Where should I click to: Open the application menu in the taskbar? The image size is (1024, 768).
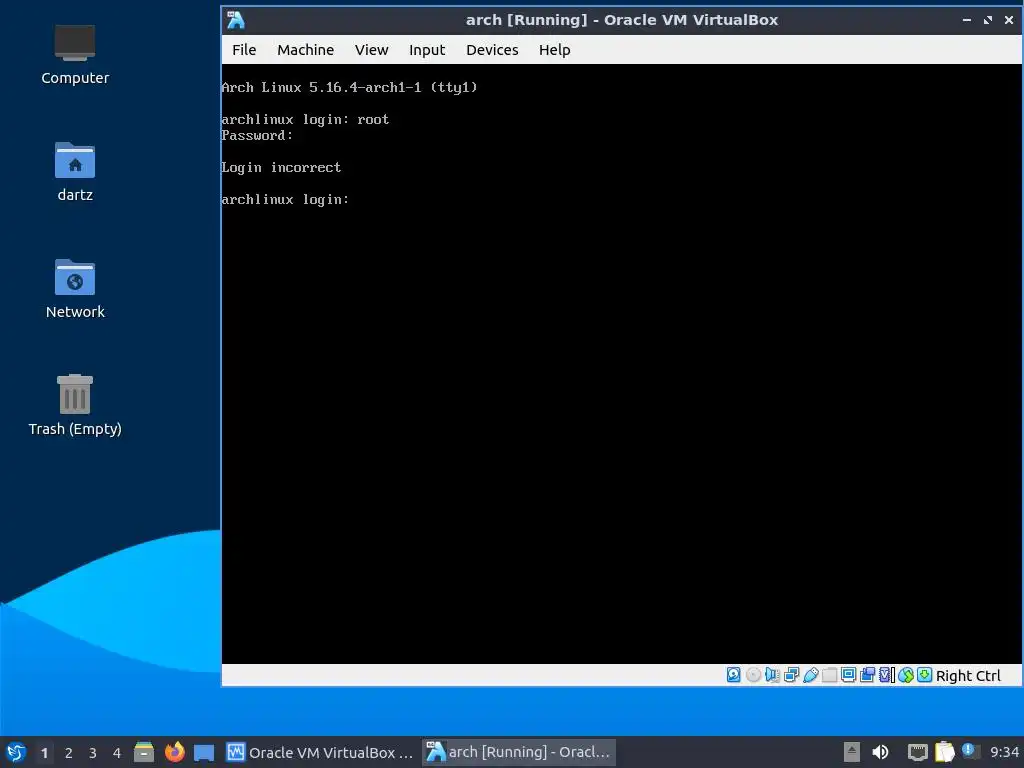[x=16, y=752]
